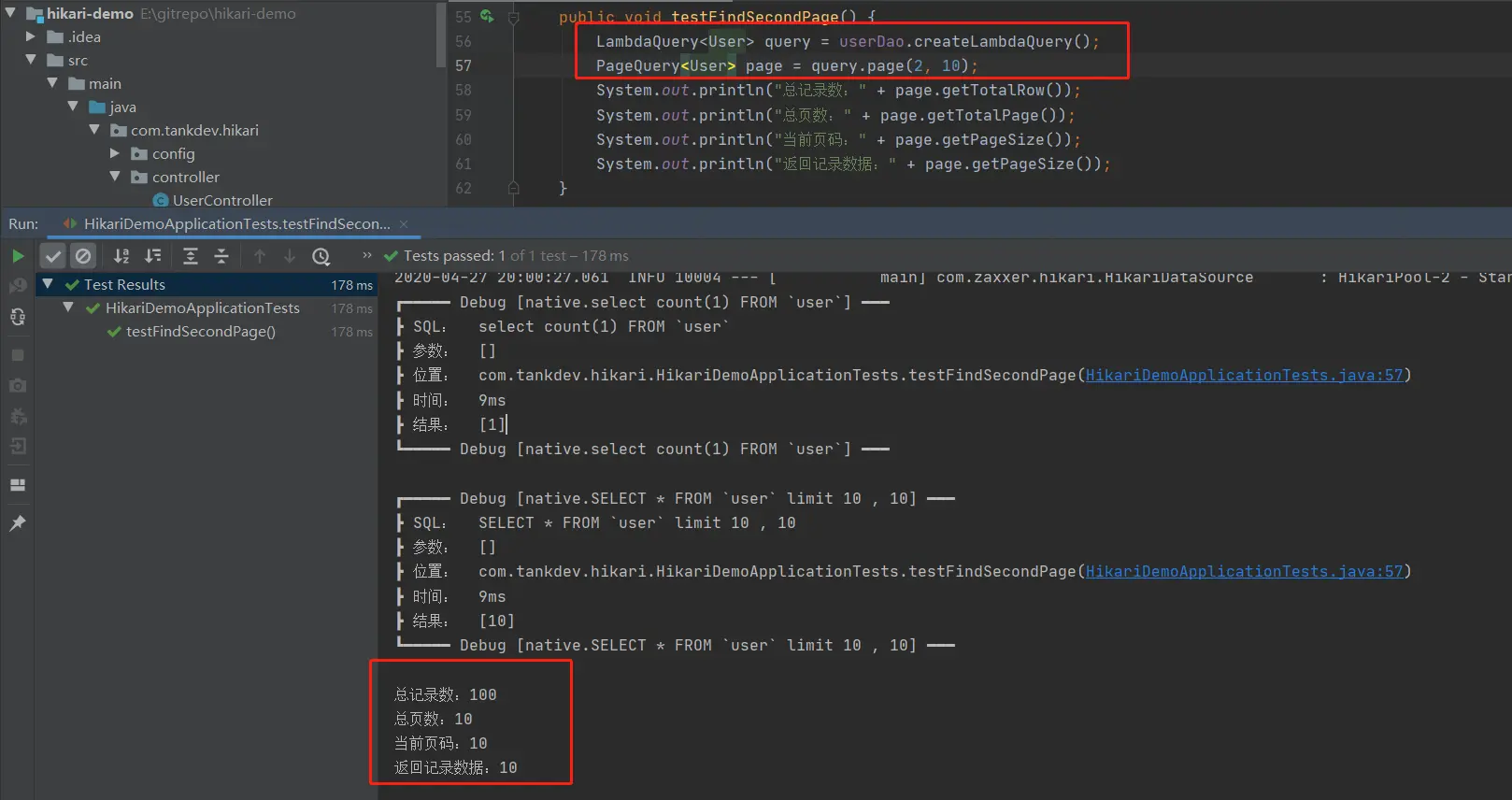
Task: Click the restore layout icon in Run sidebar
Action: point(18,485)
